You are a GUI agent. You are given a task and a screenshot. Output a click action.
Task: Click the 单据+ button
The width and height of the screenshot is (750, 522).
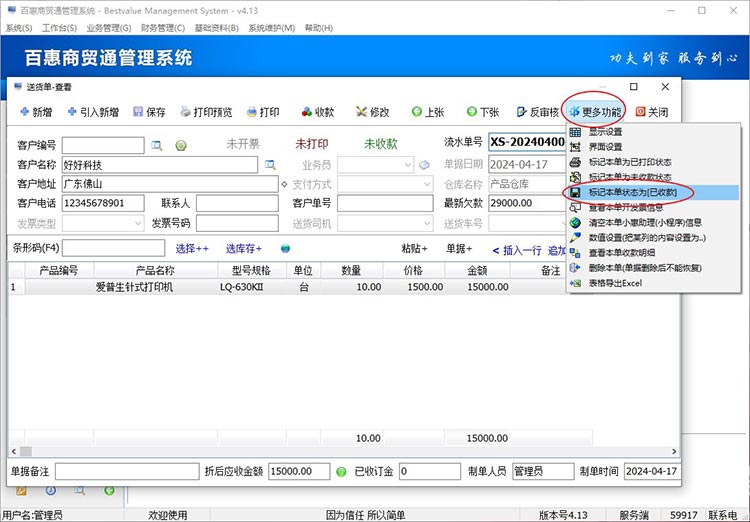point(459,248)
